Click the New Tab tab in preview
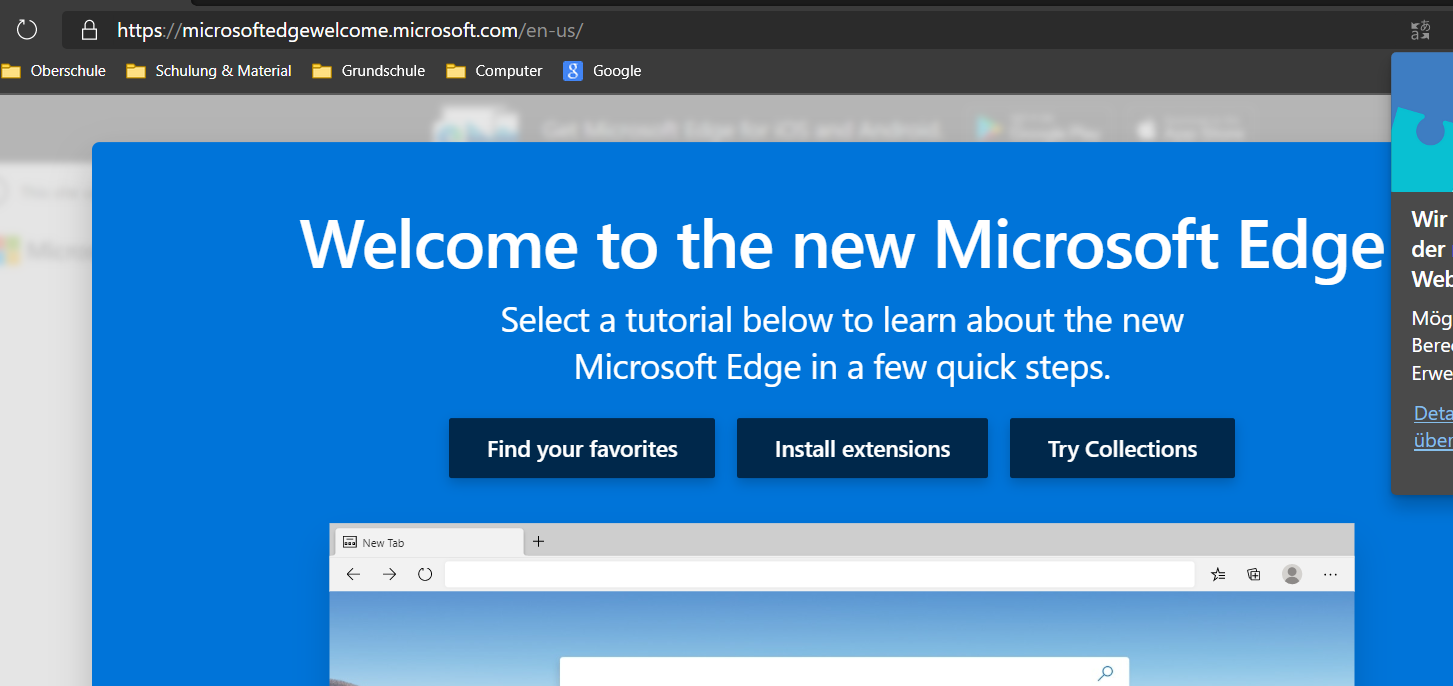 [428, 542]
